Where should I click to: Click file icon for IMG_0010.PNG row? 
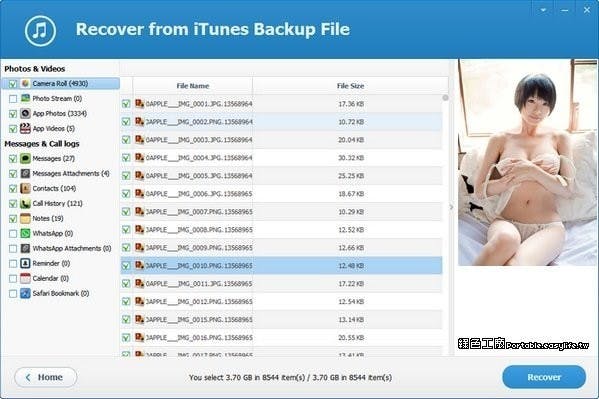139,265
